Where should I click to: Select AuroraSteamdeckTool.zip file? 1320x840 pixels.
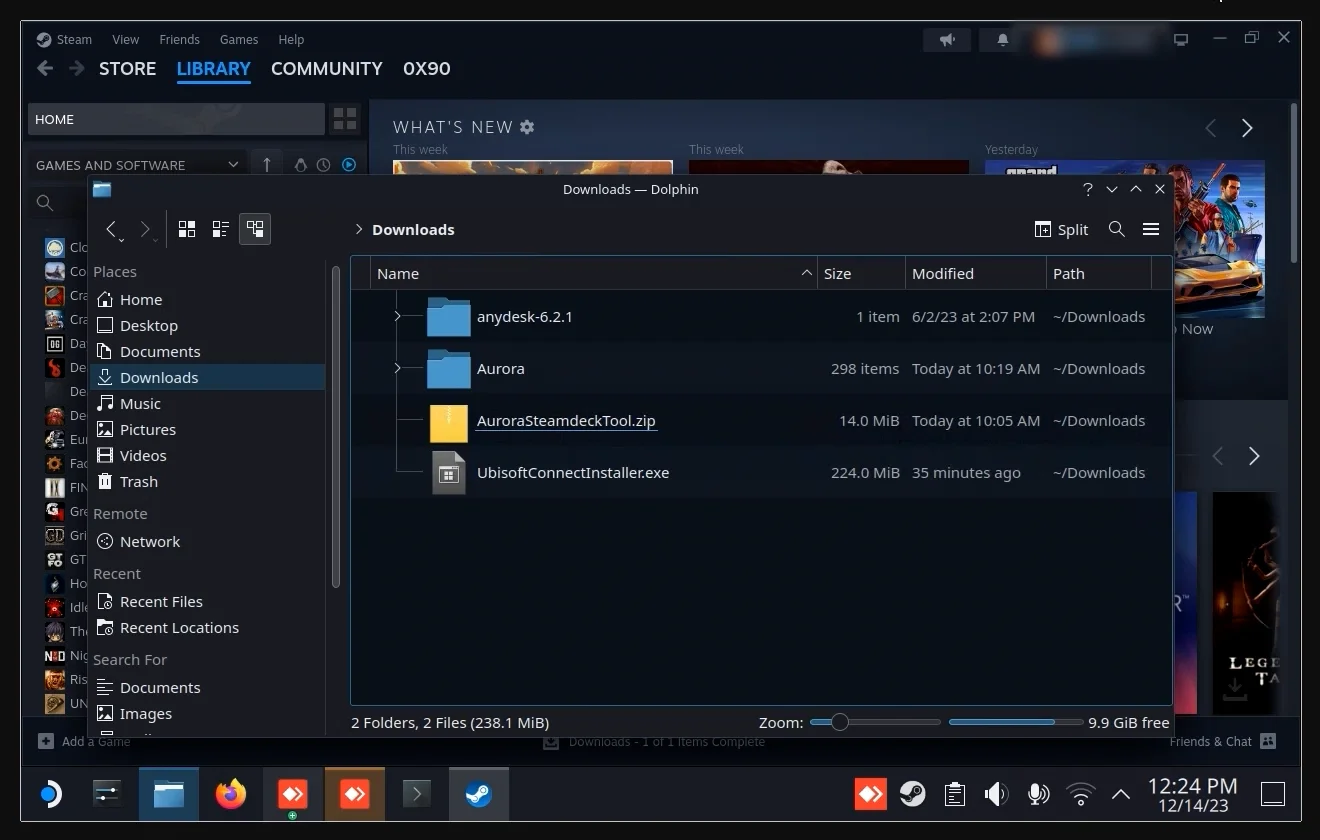pyautogui.click(x=565, y=421)
